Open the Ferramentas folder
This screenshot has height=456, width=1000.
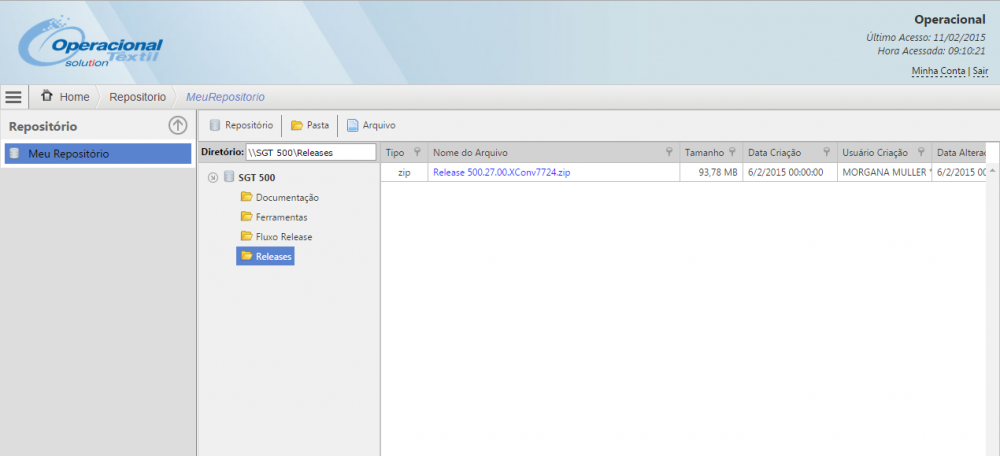point(280,217)
